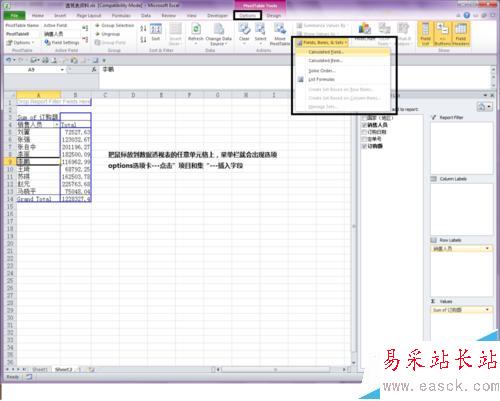Viewport: 500px width, 401px height.
Task: Open the Name Box dropdown arrow
Action: [x=62, y=70]
